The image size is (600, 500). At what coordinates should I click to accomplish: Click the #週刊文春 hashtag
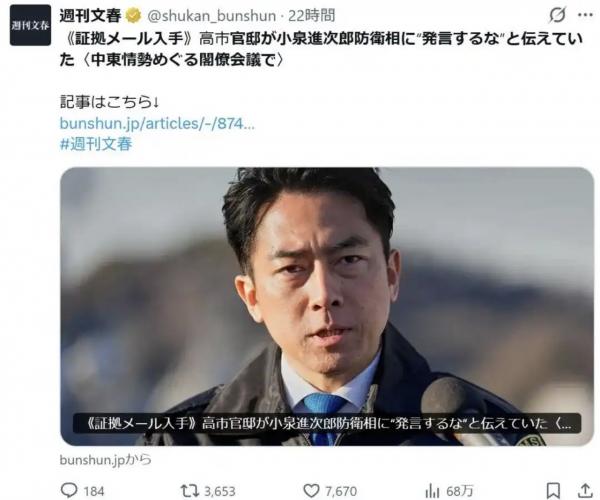[x=96, y=144]
